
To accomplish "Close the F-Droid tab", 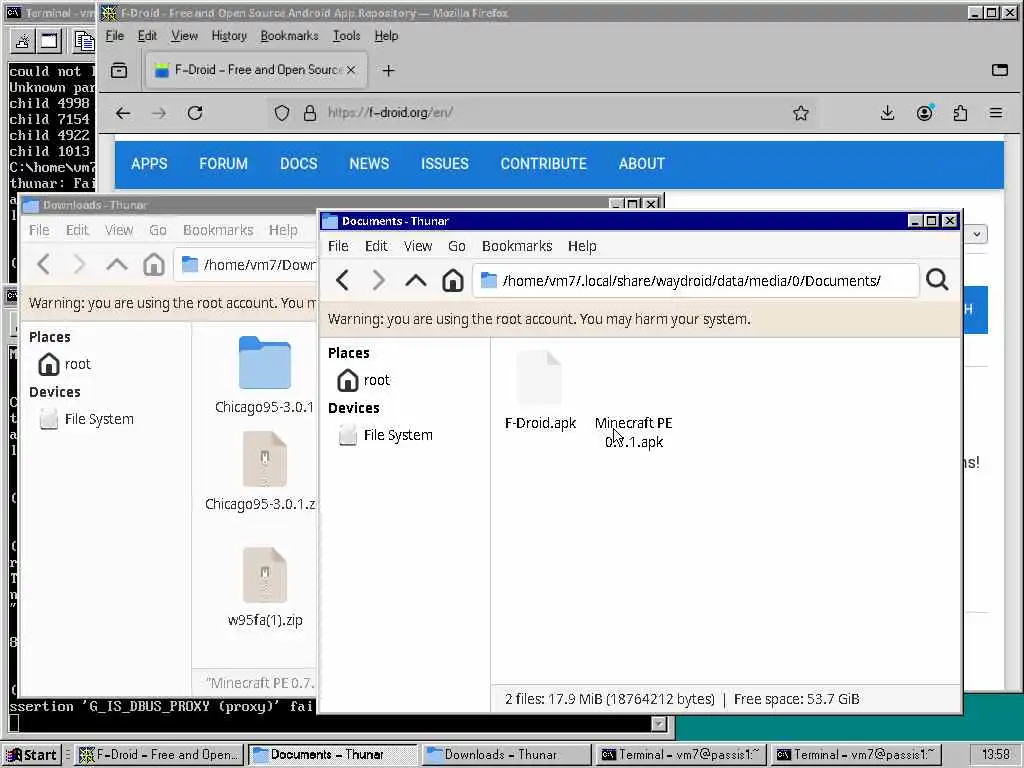I will [351, 69].
